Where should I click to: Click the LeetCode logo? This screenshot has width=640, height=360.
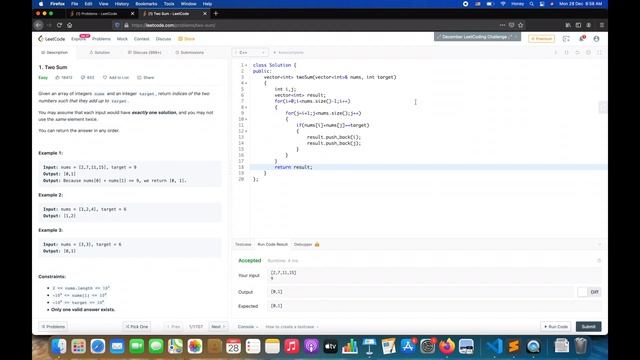52,39
